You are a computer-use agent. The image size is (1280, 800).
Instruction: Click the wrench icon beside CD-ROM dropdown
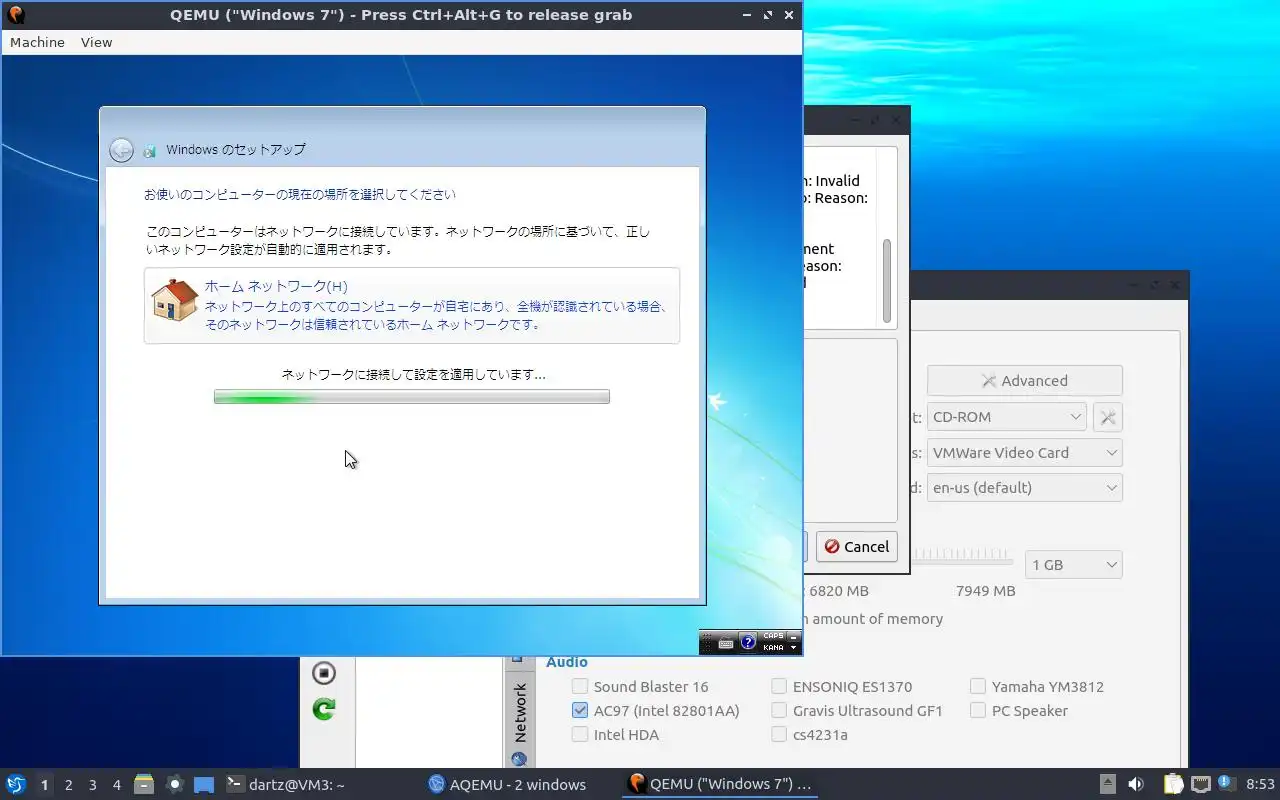pos(1108,417)
